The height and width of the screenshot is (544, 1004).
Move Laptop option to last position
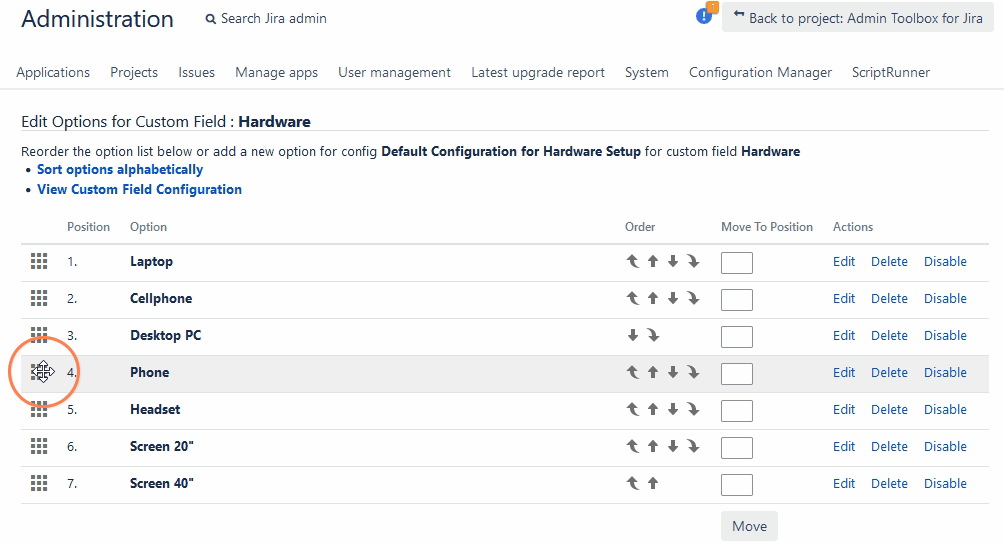(x=693, y=262)
